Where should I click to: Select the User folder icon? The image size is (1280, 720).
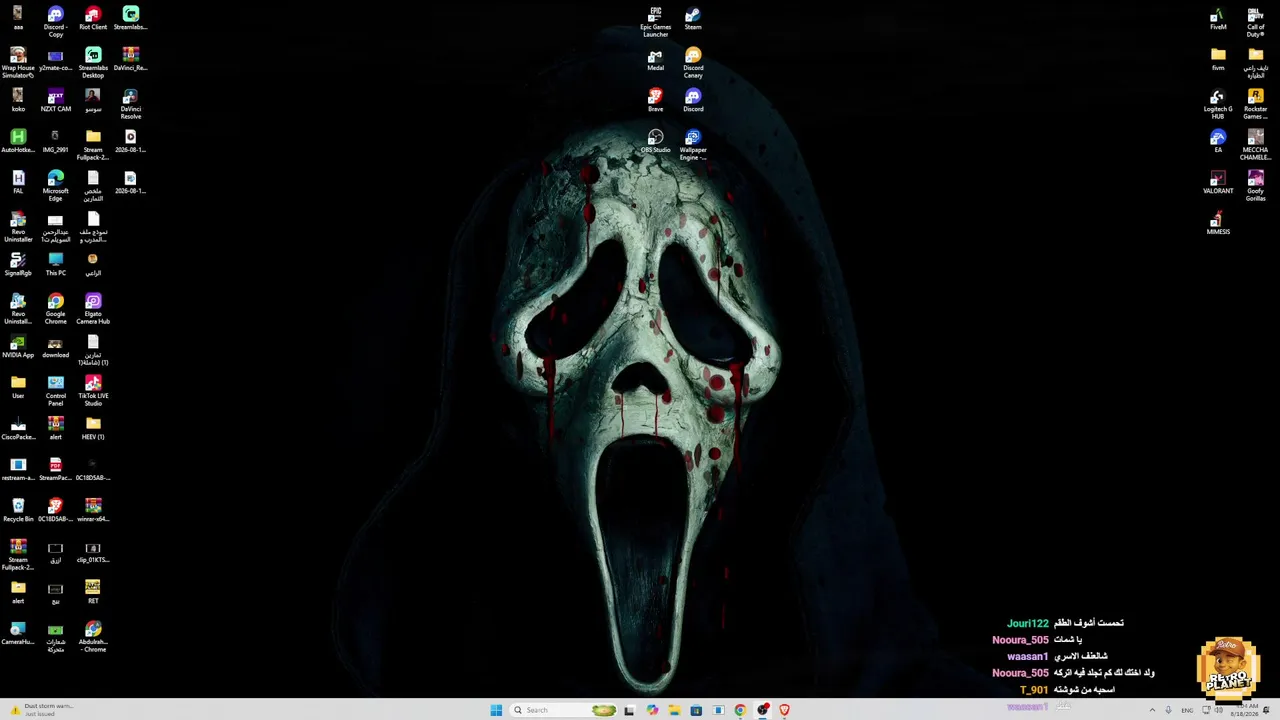click(18, 387)
